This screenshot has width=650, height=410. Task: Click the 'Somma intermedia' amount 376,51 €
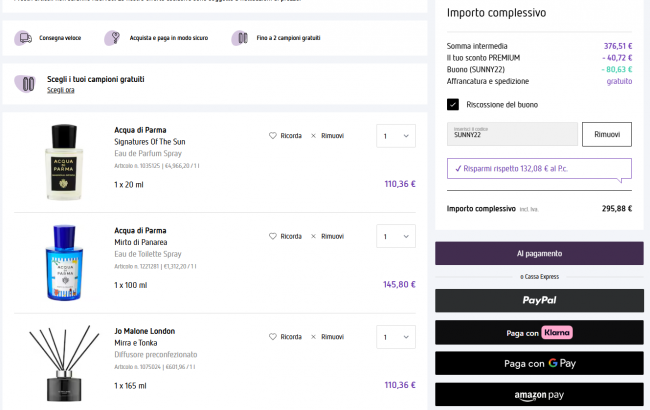point(618,46)
